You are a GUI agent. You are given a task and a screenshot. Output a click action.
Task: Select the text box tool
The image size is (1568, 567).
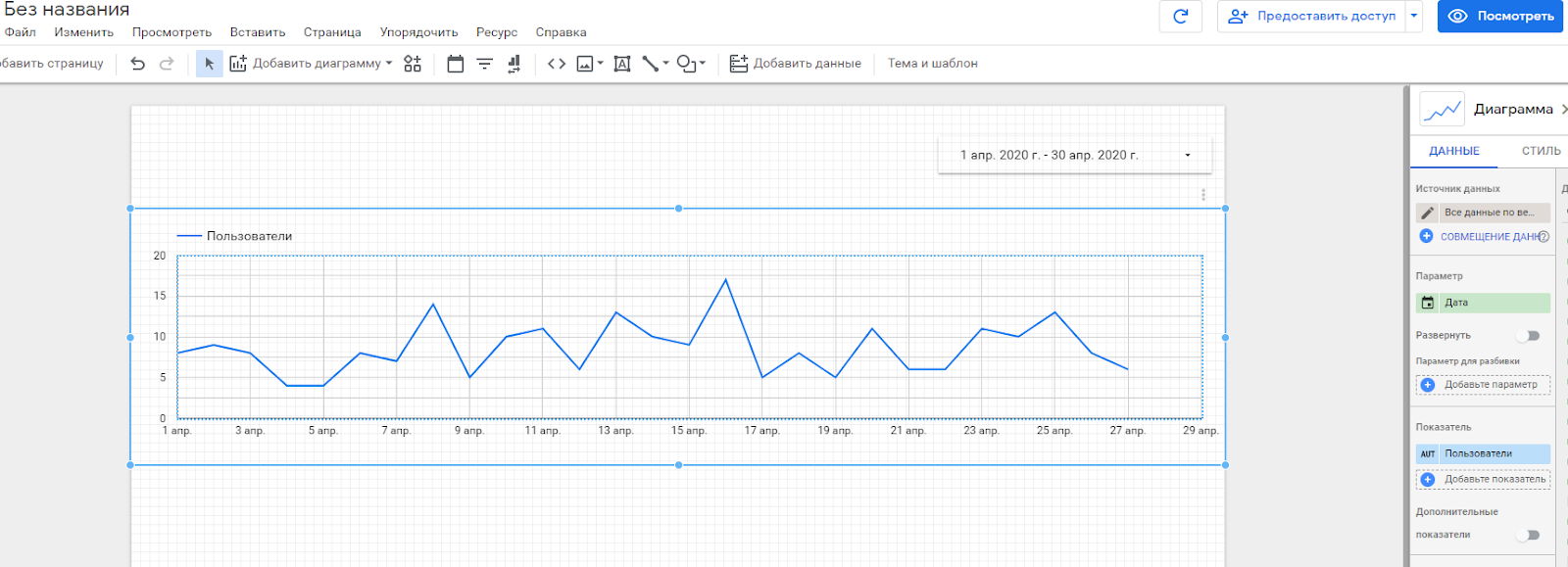[x=621, y=64]
